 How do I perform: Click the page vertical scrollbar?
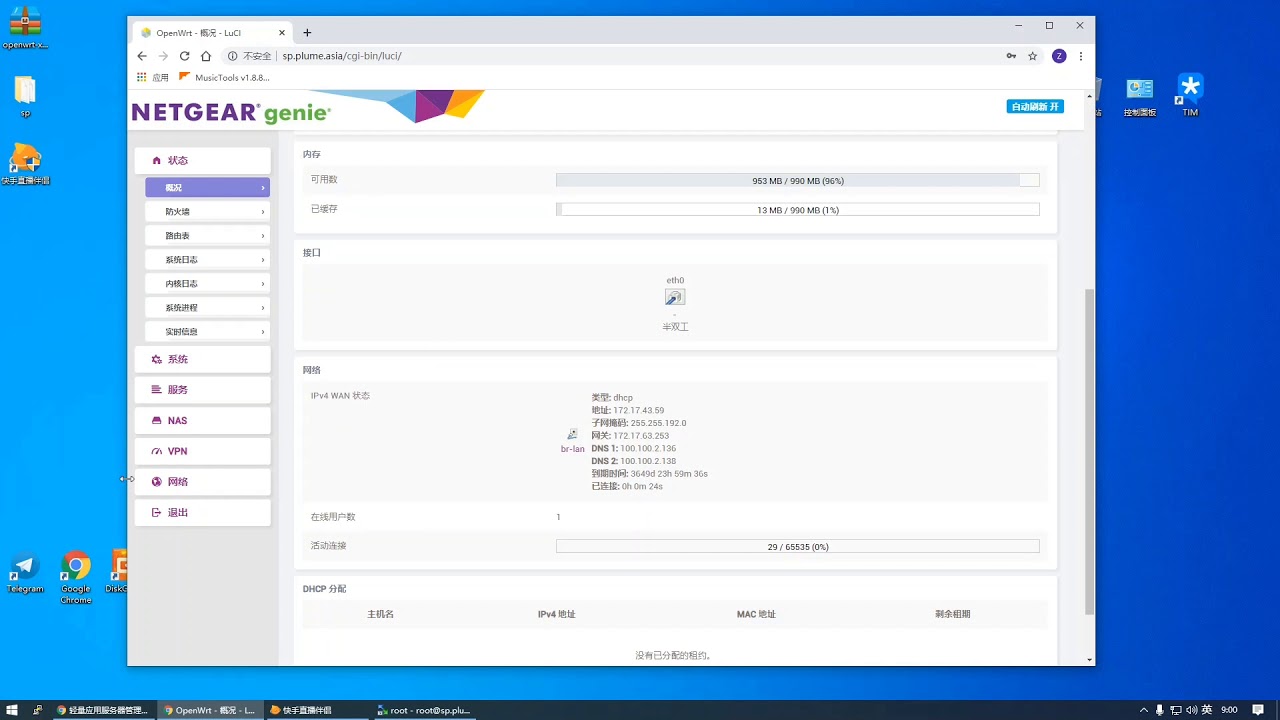pos(1090,451)
